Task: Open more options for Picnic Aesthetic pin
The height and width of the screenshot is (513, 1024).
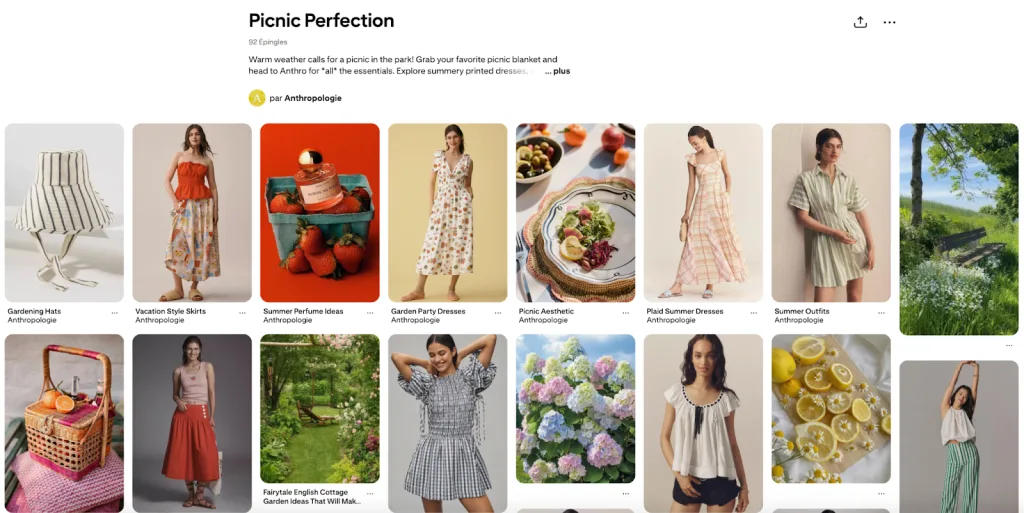Action: (x=626, y=312)
